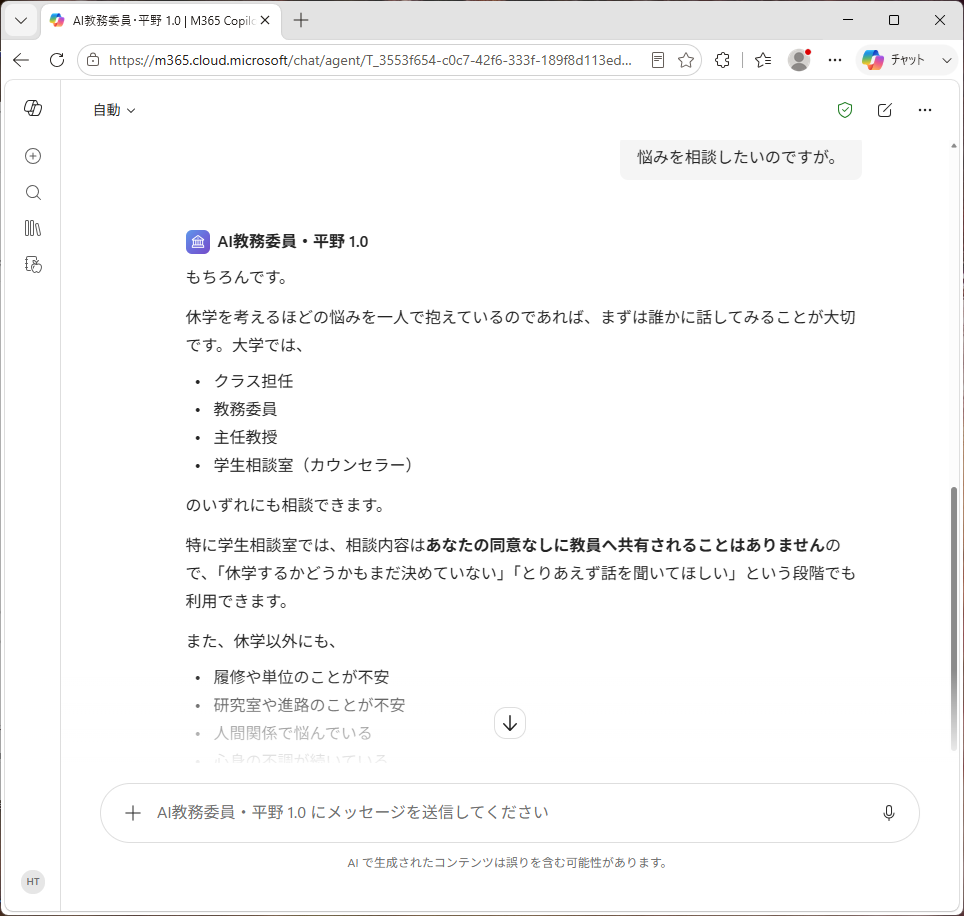Reload the page with refresh icon

tap(57, 60)
